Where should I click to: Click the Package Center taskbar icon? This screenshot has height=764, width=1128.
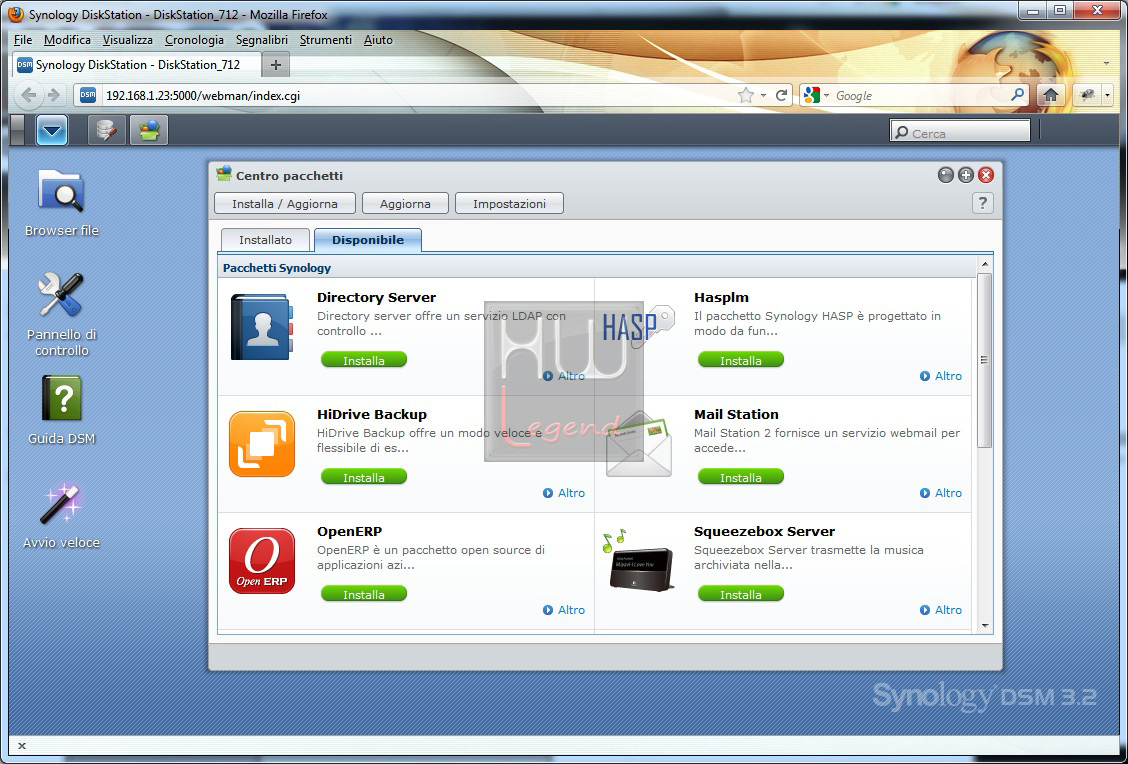pyautogui.click(x=149, y=130)
